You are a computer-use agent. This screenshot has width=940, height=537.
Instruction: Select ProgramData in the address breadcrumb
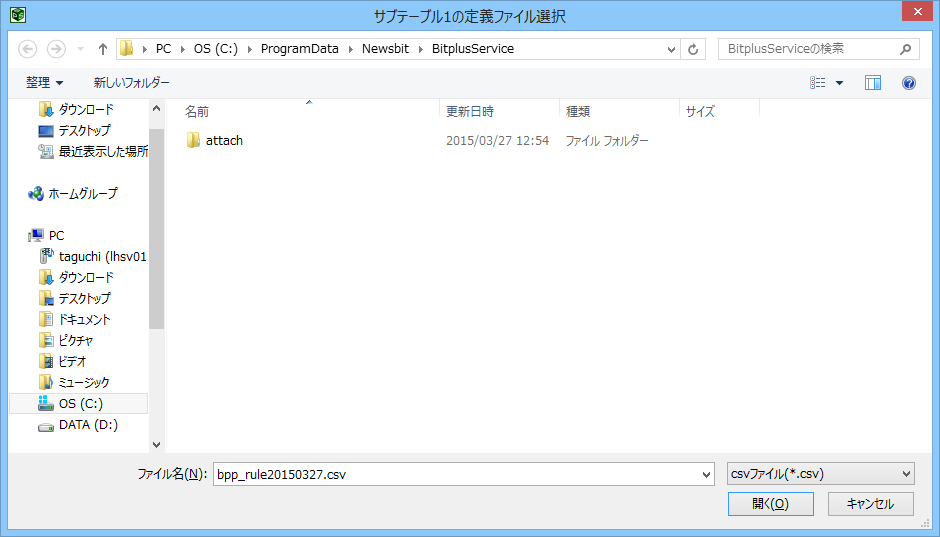pos(300,49)
